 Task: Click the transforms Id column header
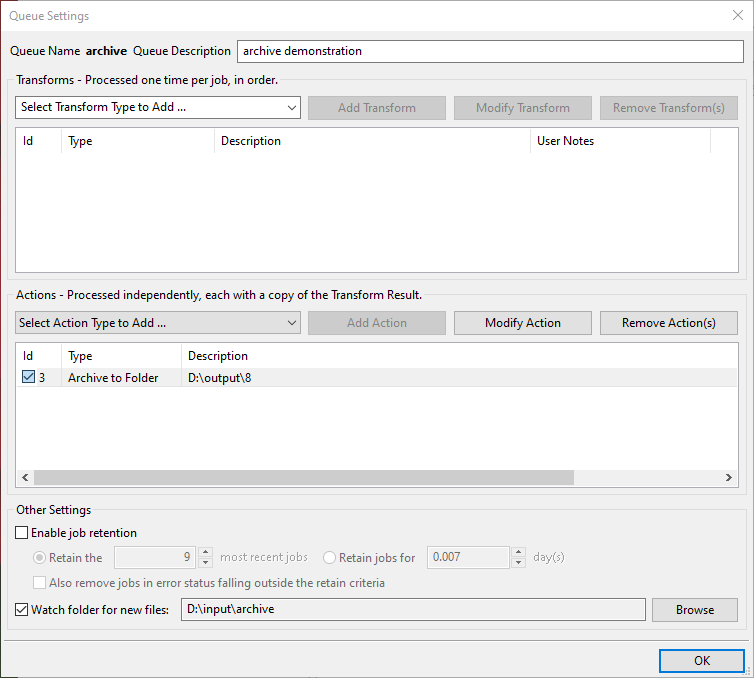[38, 141]
